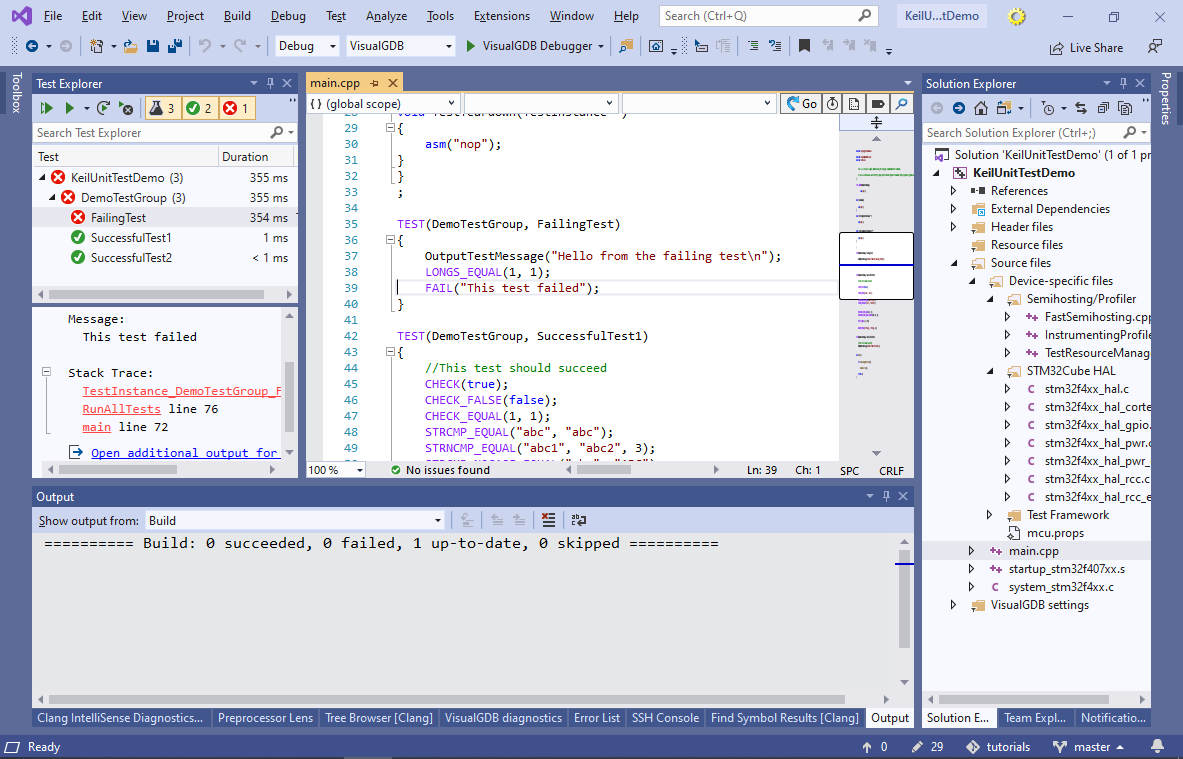The width and height of the screenshot is (1183, 759).
Task: Toggle auto-hide pin on Output panel
Action: tap(886, 496)
